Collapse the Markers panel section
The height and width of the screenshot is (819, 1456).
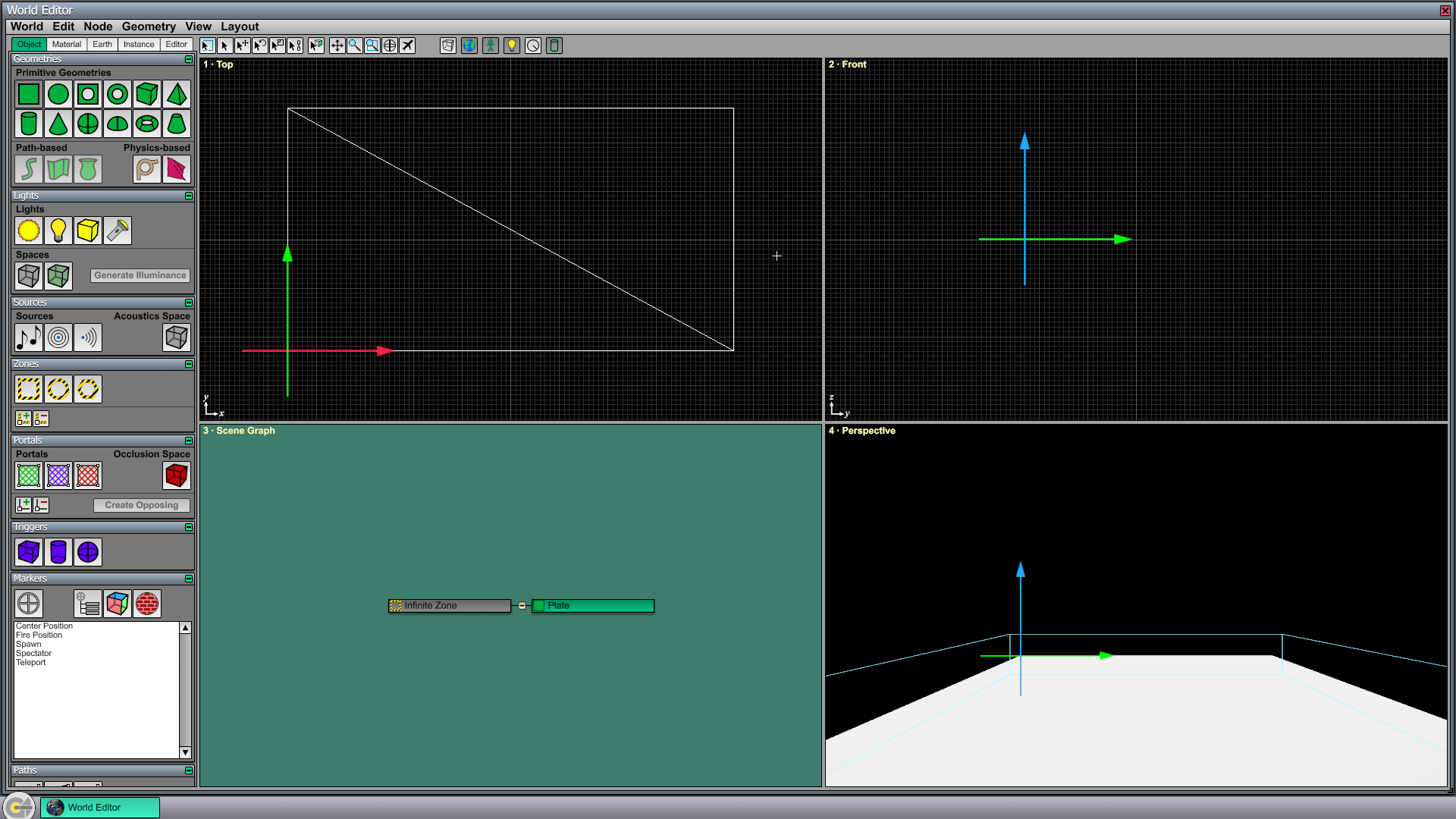(189, 579)
